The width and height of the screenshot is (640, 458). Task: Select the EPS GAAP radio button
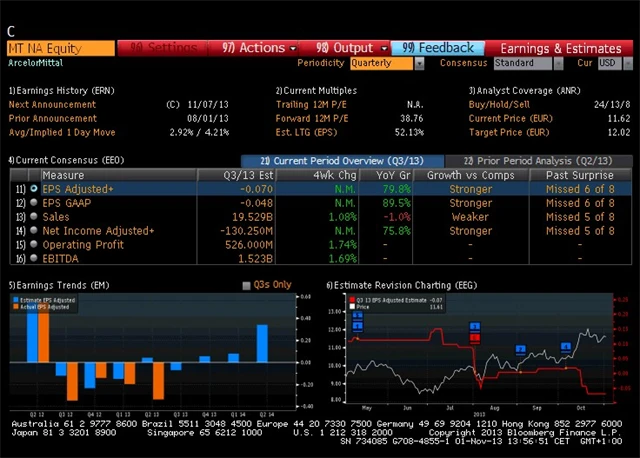34,202
